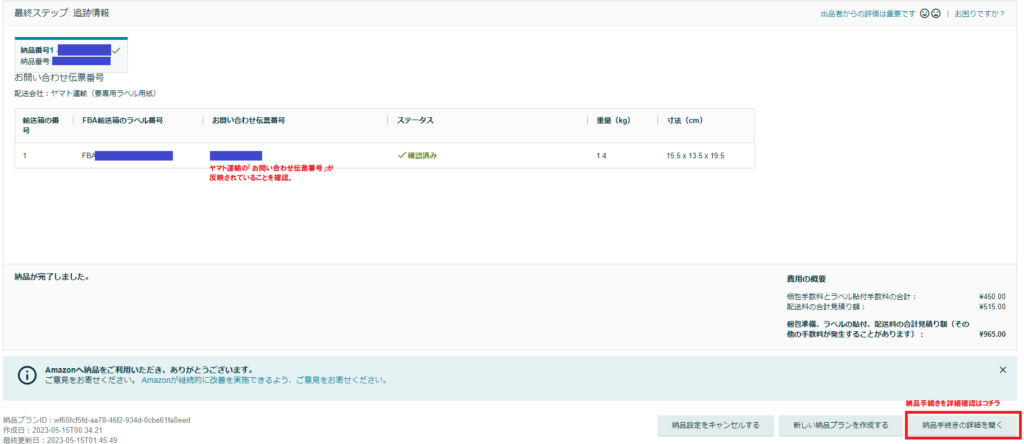Click the blue tracking number in お問い合わせ伝票番号 column
Screen dimensions: 1024x444
click(236, 156)
